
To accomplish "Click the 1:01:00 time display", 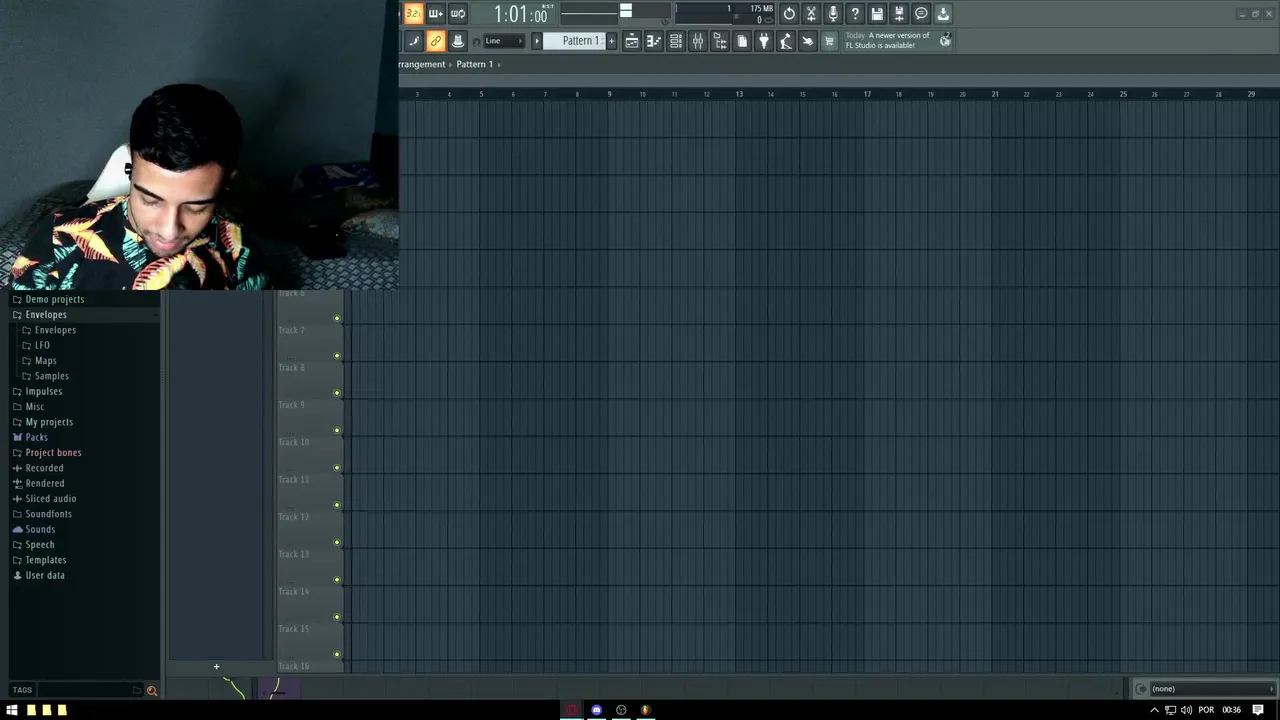I will [x=521, y=14].
